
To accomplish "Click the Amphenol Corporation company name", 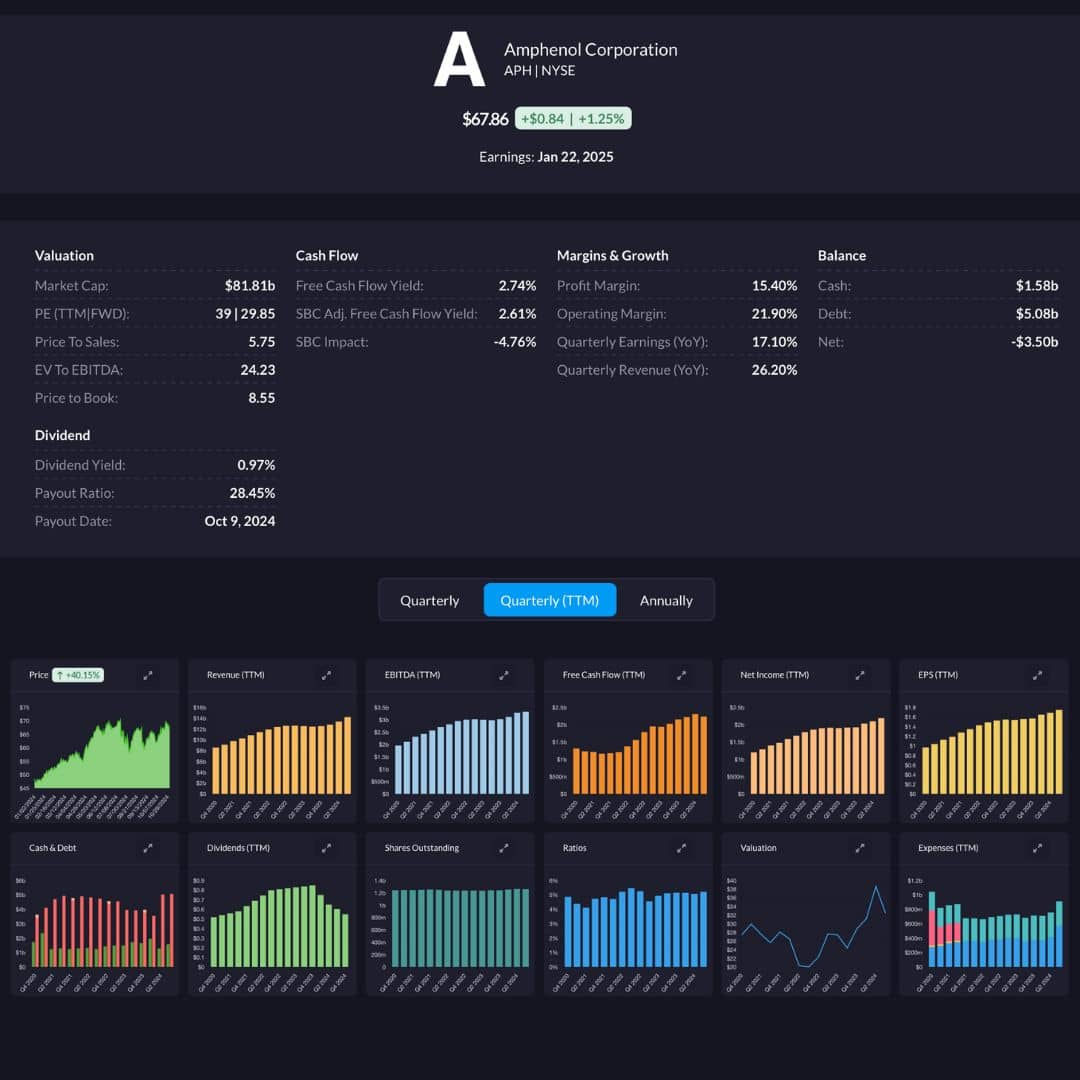I will 590,50.
